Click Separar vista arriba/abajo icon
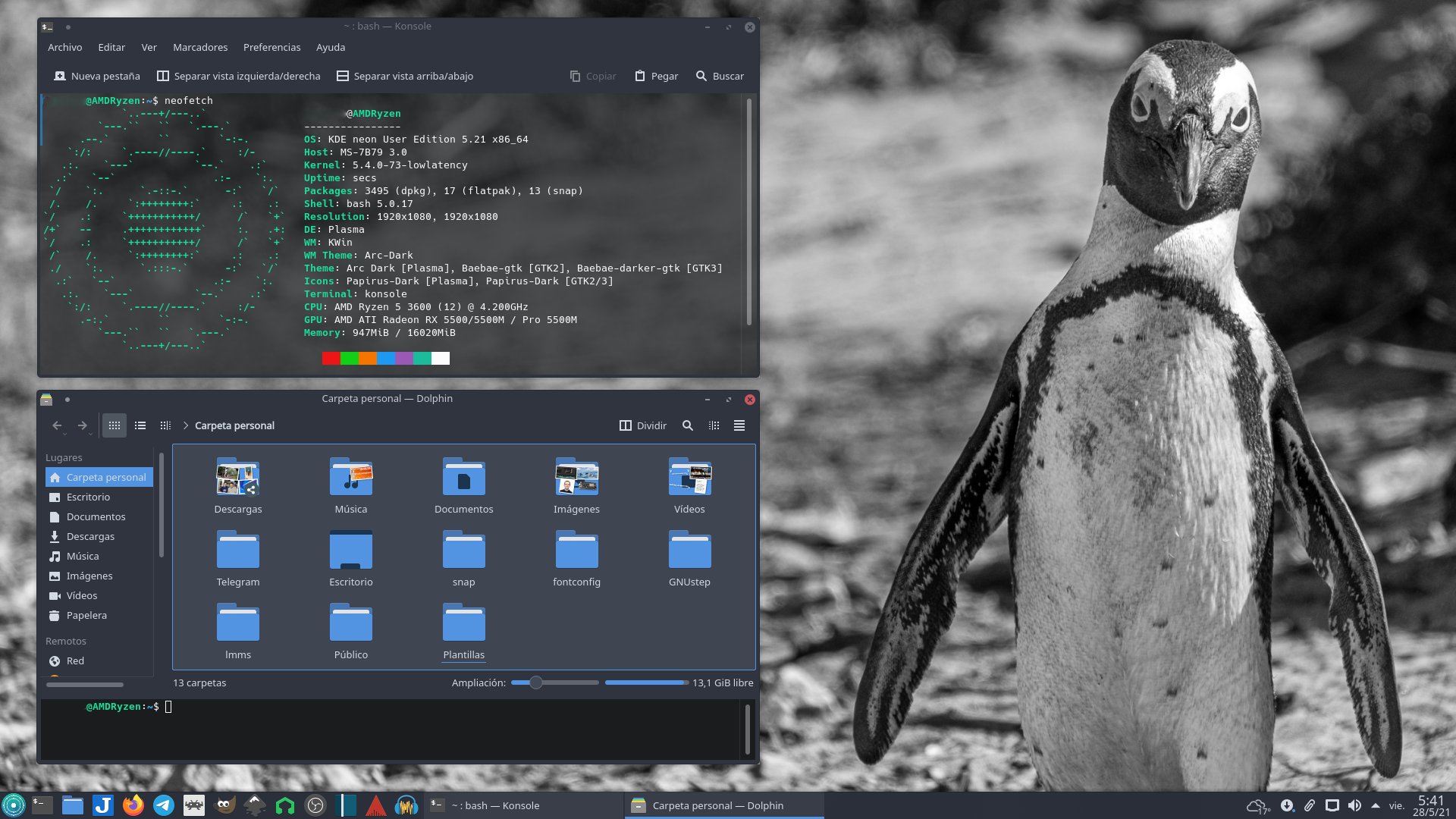The height and width of the screenshot is (819, 1456). 343,76
